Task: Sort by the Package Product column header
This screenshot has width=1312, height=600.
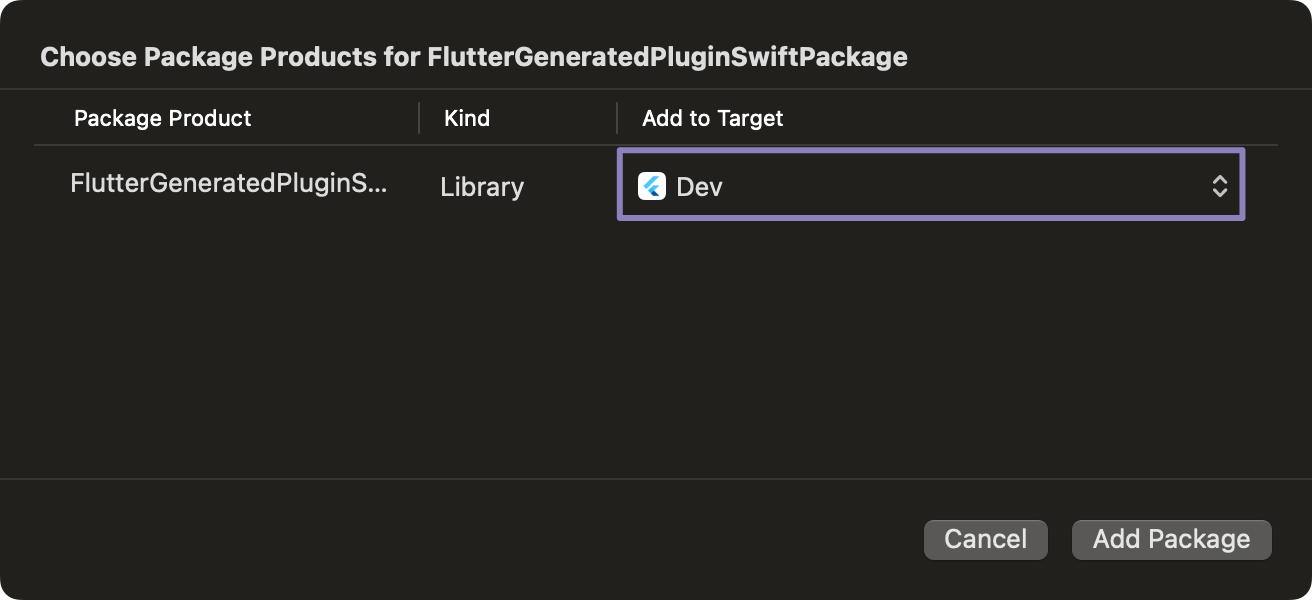Action: tap(163, 118)
